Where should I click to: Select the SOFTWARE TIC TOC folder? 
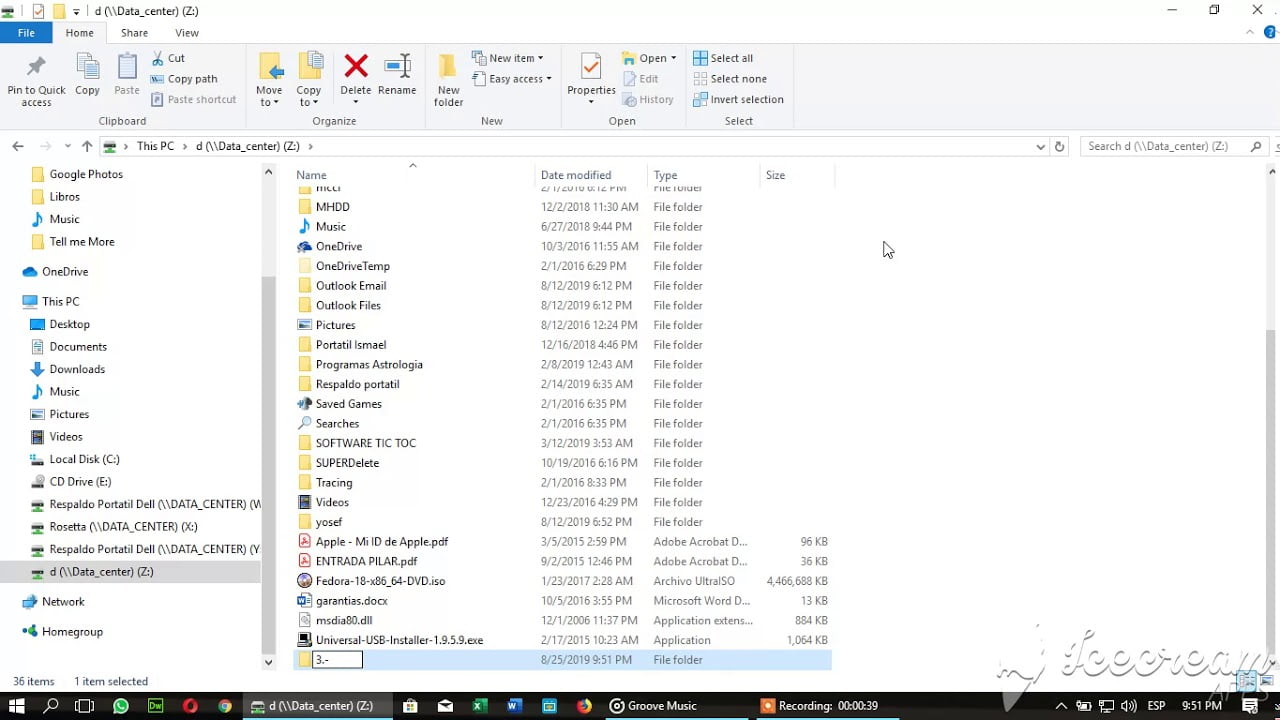tap(365, 443)
